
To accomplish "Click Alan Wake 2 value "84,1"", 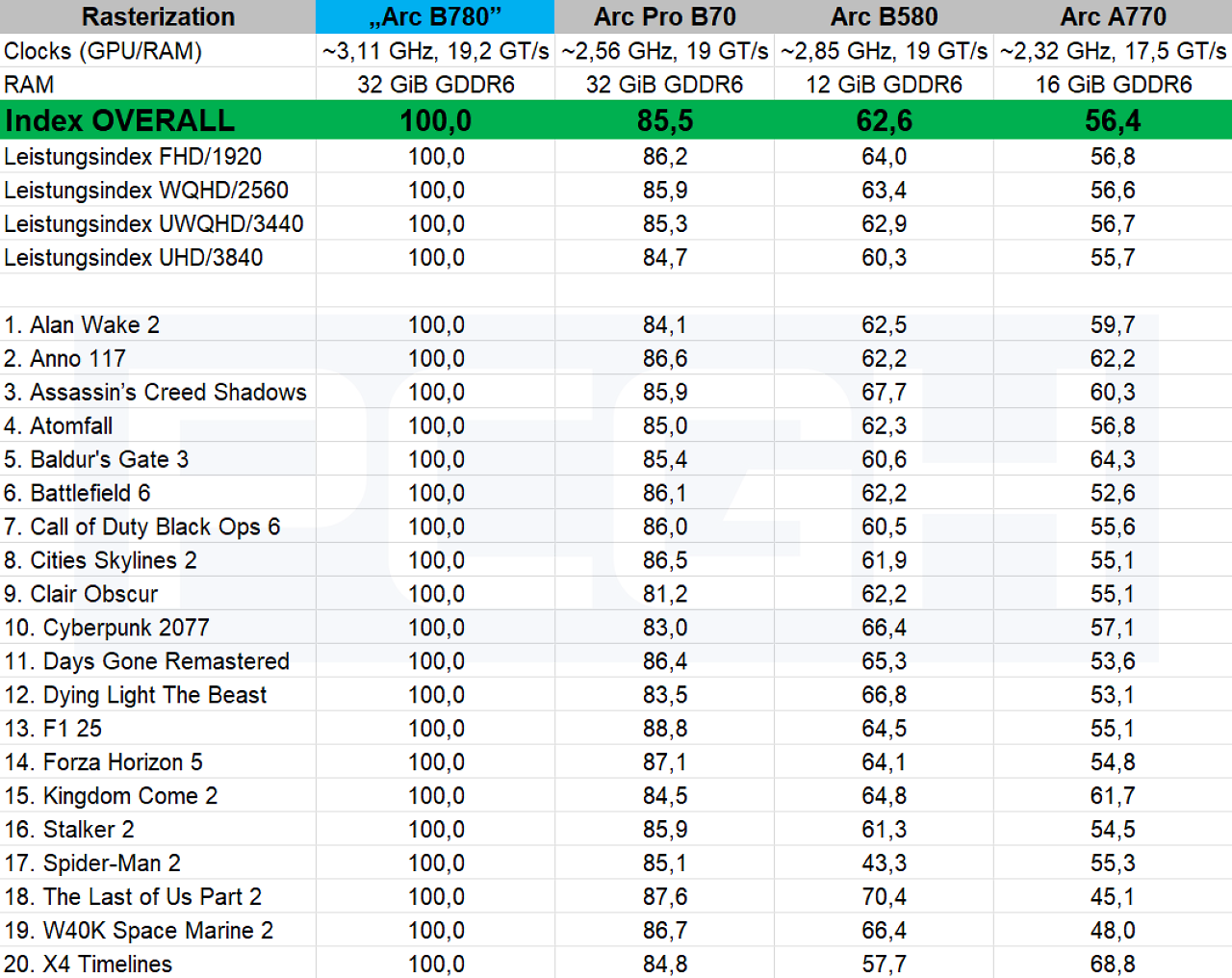I will (664, 325).
